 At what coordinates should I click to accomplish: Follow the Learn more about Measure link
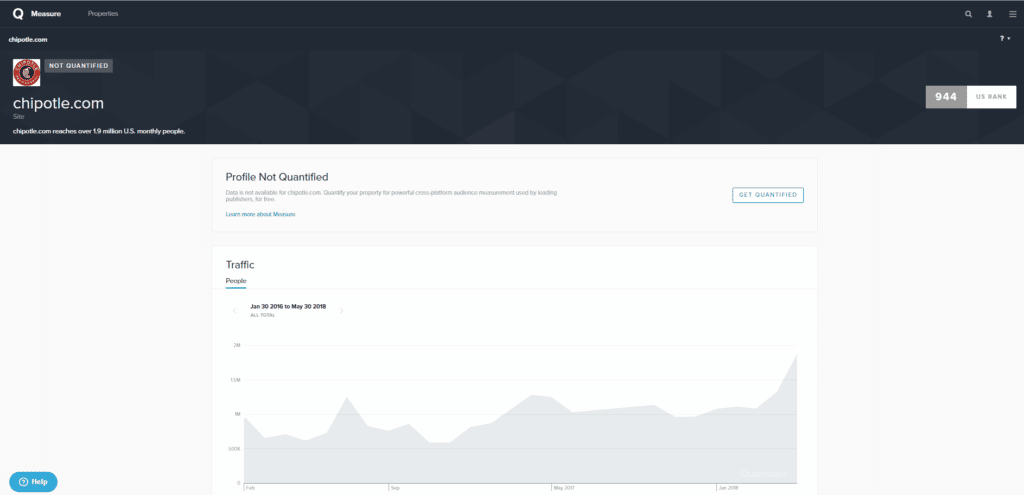pos(260,214)
